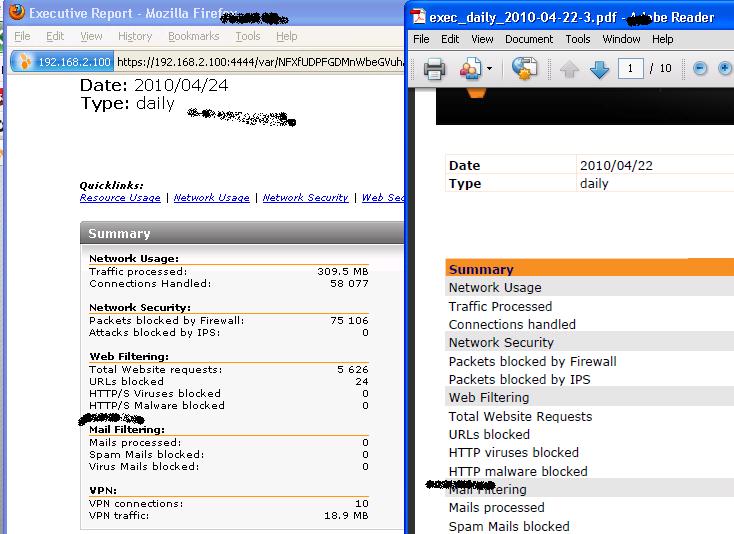Image resolution: width=734 pixels, height=534 pixels.
Task: Click the 58 077 connections handled value
Action: point(349,284)
